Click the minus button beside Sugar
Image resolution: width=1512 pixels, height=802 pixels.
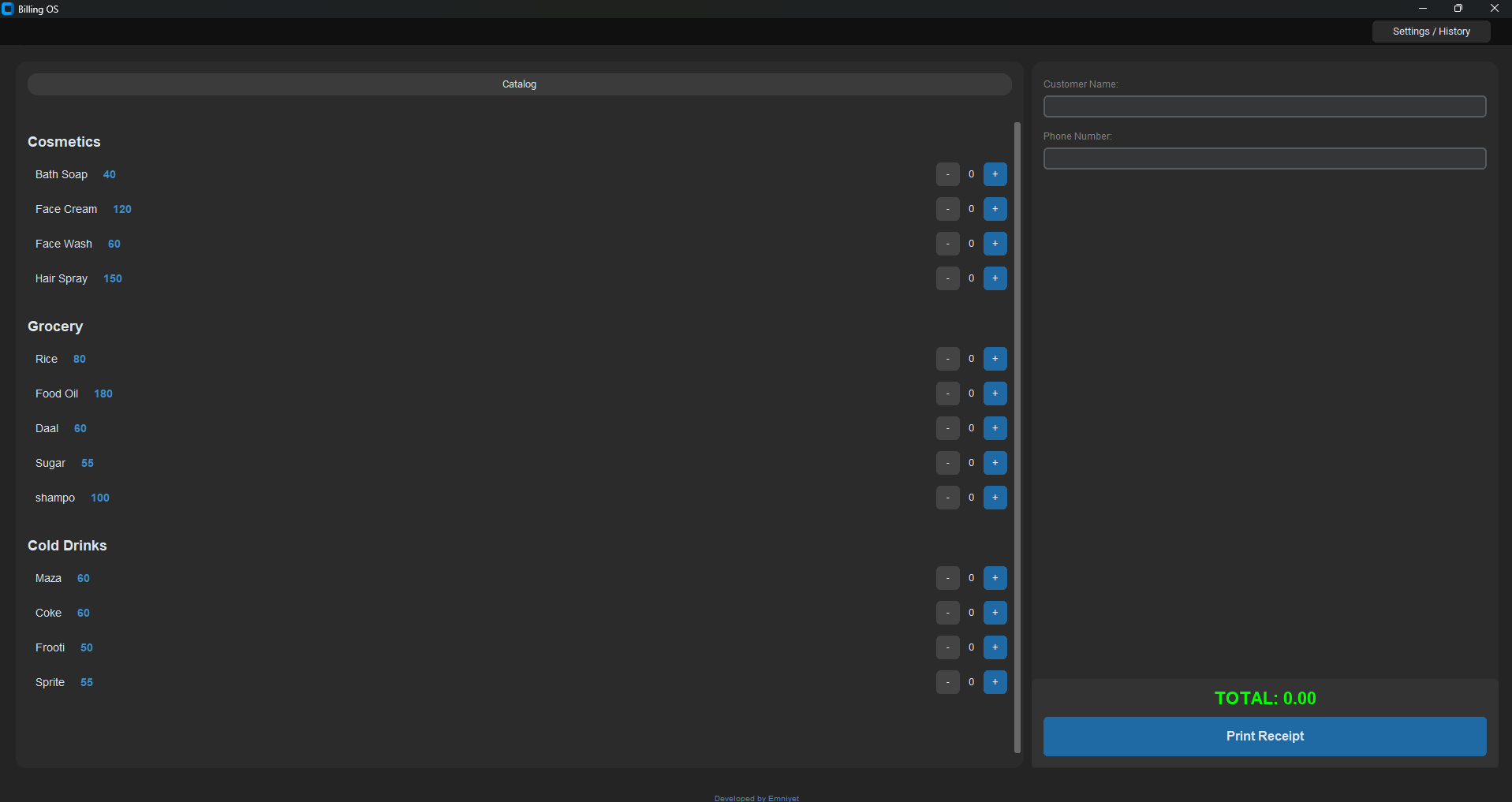click(x=947, y=463)
